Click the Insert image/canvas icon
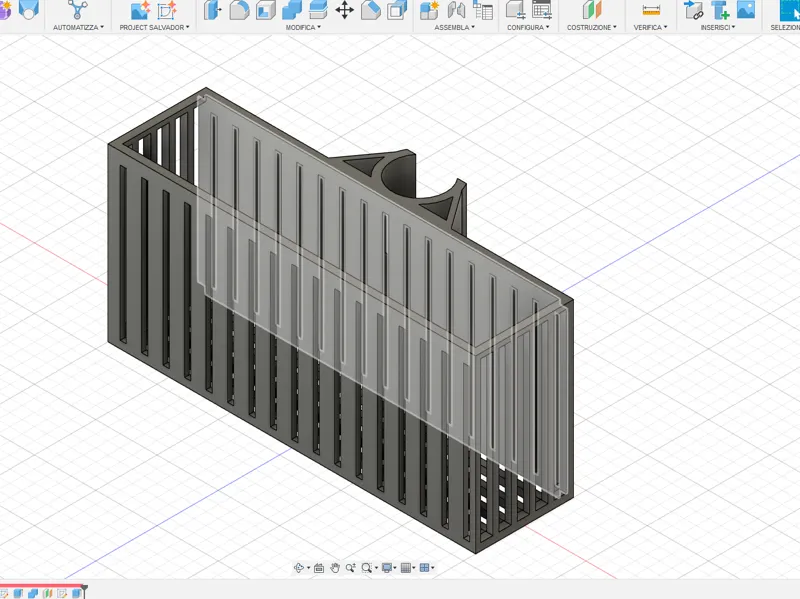 pyautogui.click(x=746, y=10)
